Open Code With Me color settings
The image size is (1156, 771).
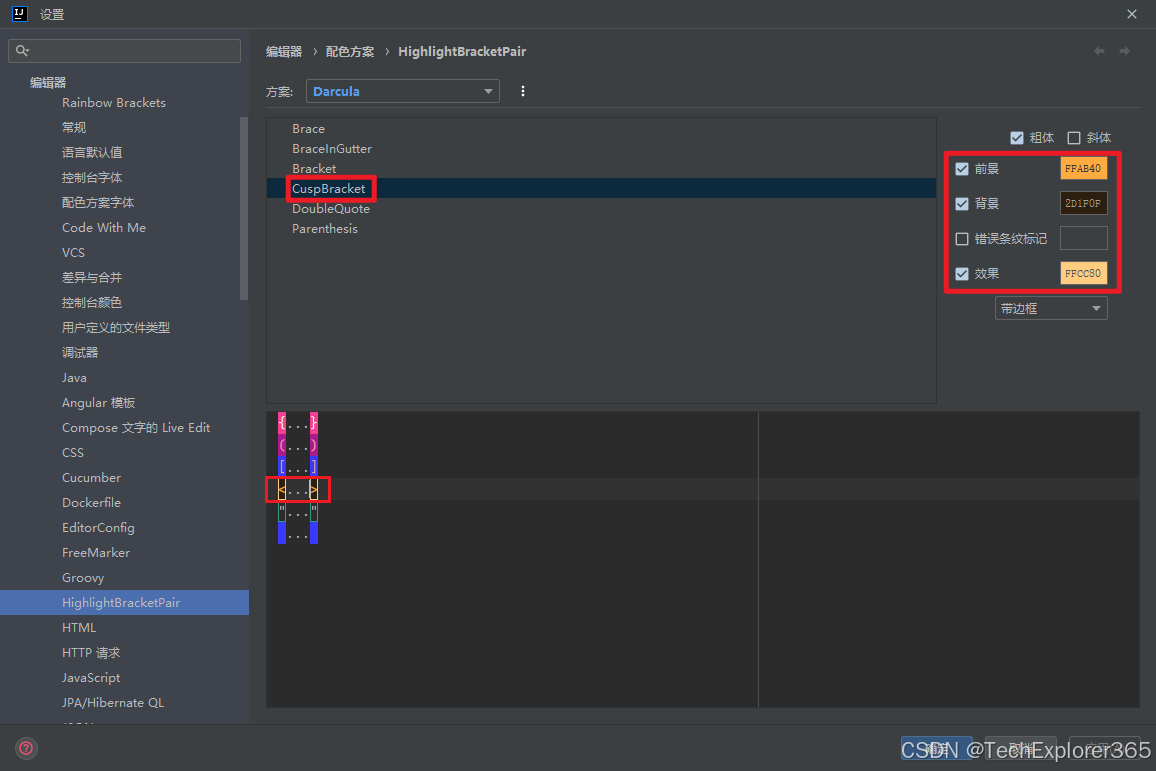[104, 228]
